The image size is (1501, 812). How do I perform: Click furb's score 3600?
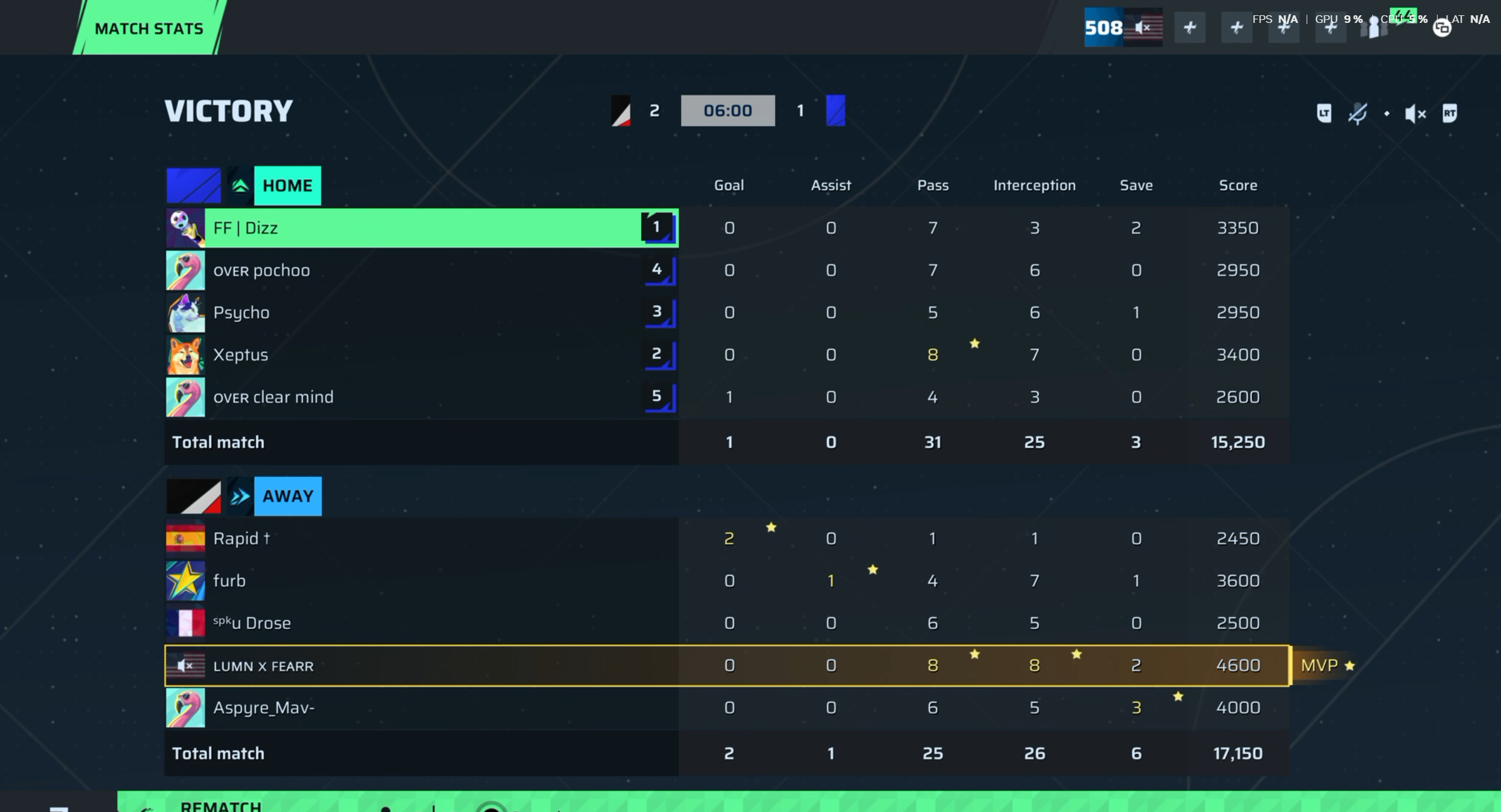click(1238, 581)
